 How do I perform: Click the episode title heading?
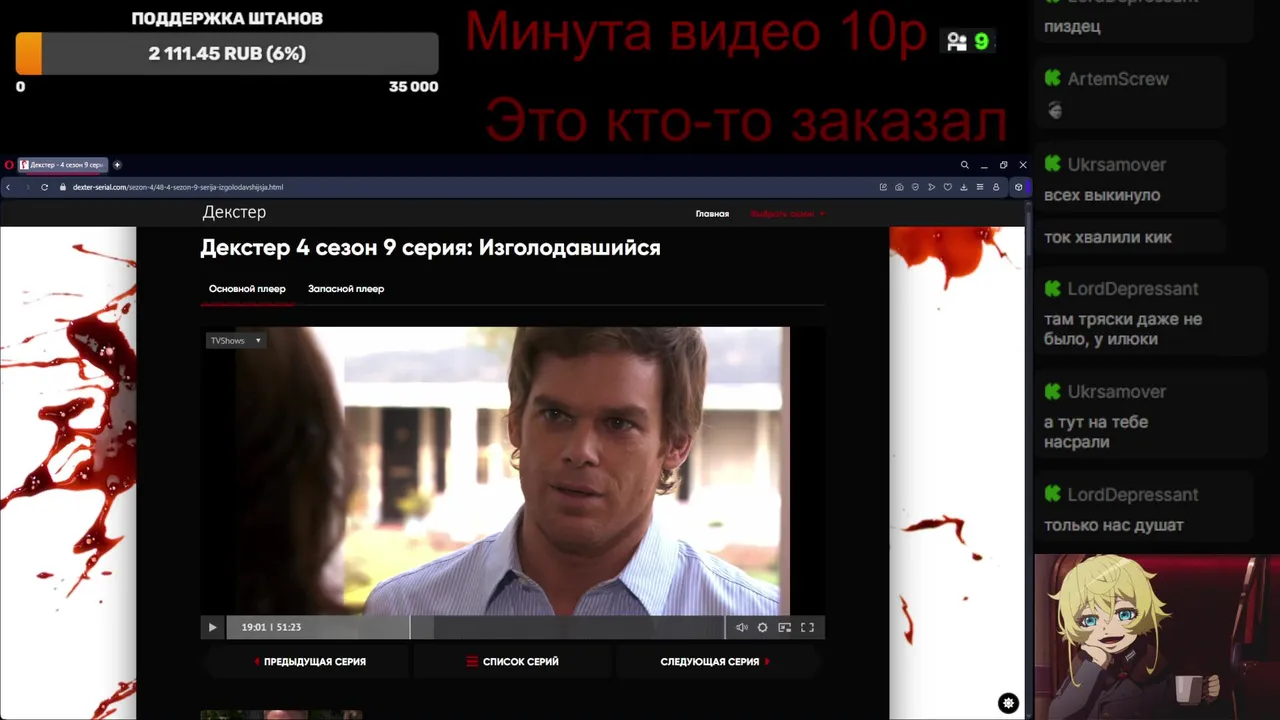click(x=430, y=248)
